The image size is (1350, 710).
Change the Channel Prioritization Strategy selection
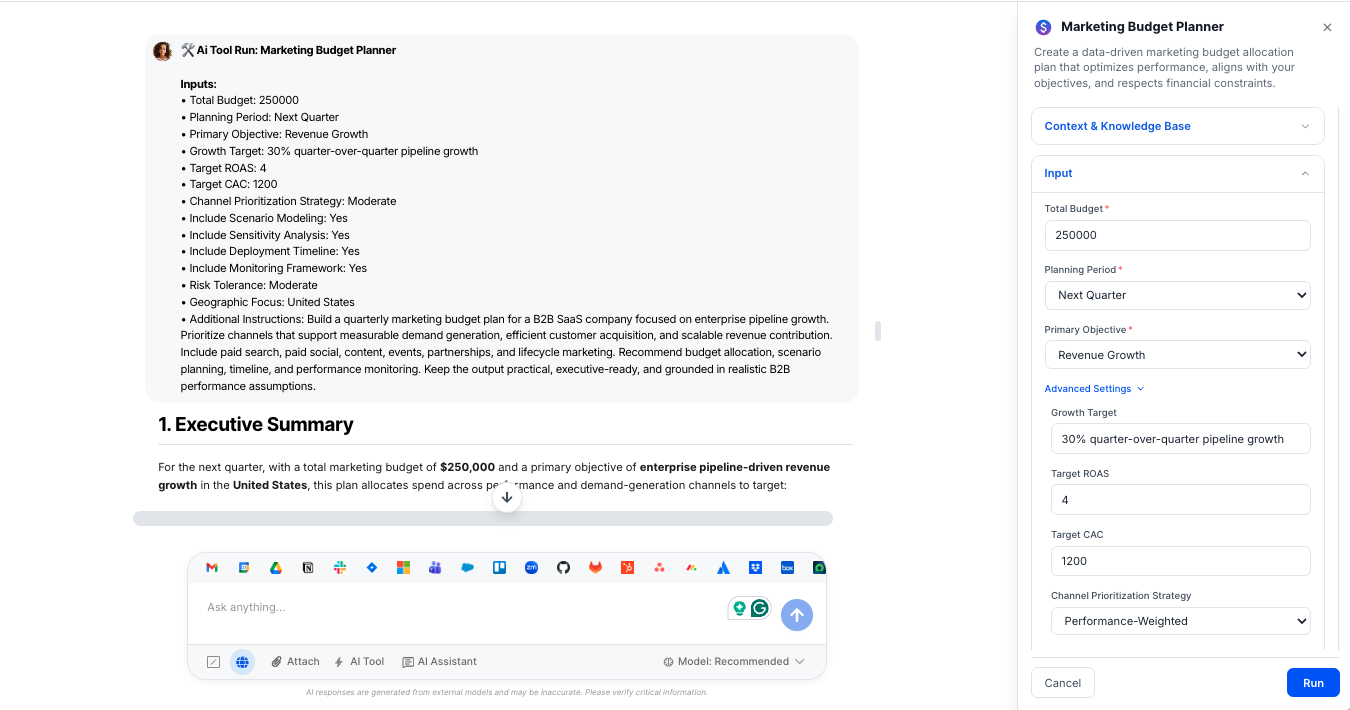click(1180, 621)
